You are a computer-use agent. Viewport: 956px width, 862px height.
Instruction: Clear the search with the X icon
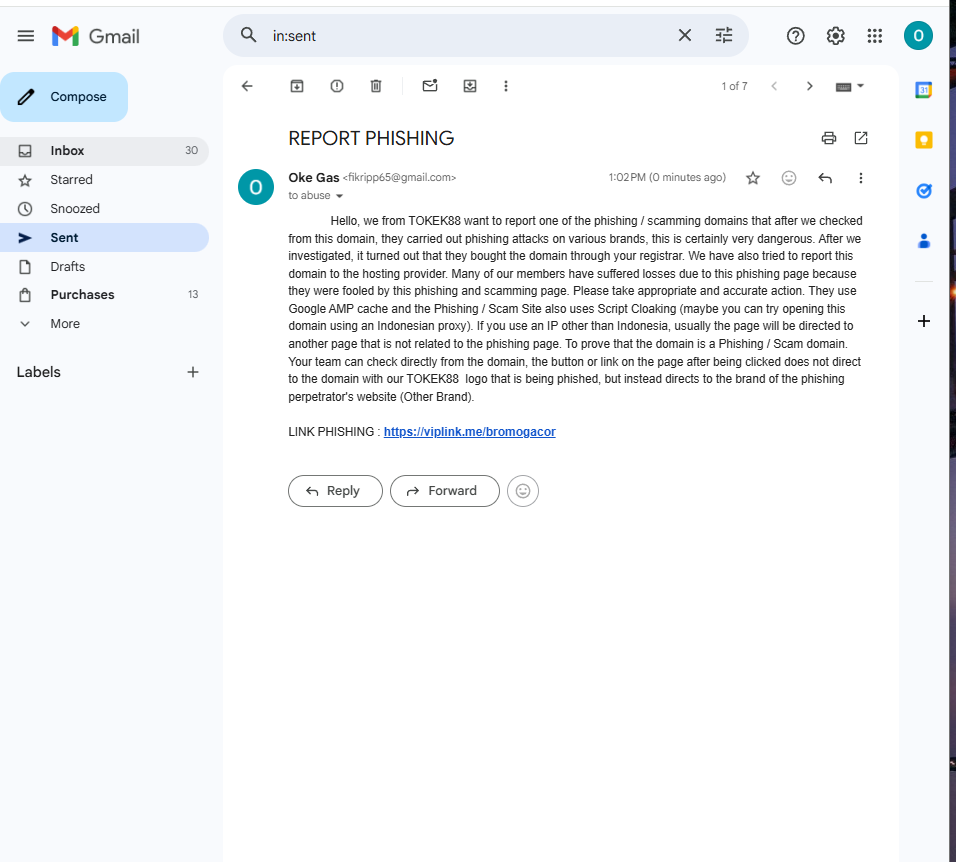[x=685, y=35]
